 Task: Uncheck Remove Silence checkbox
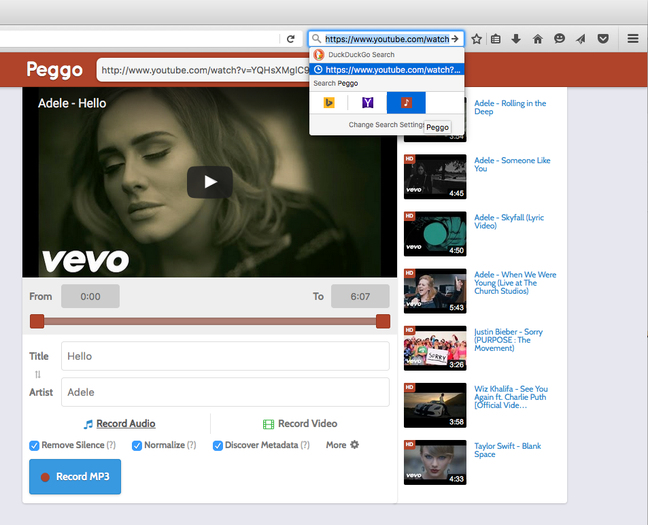point(34,446)
